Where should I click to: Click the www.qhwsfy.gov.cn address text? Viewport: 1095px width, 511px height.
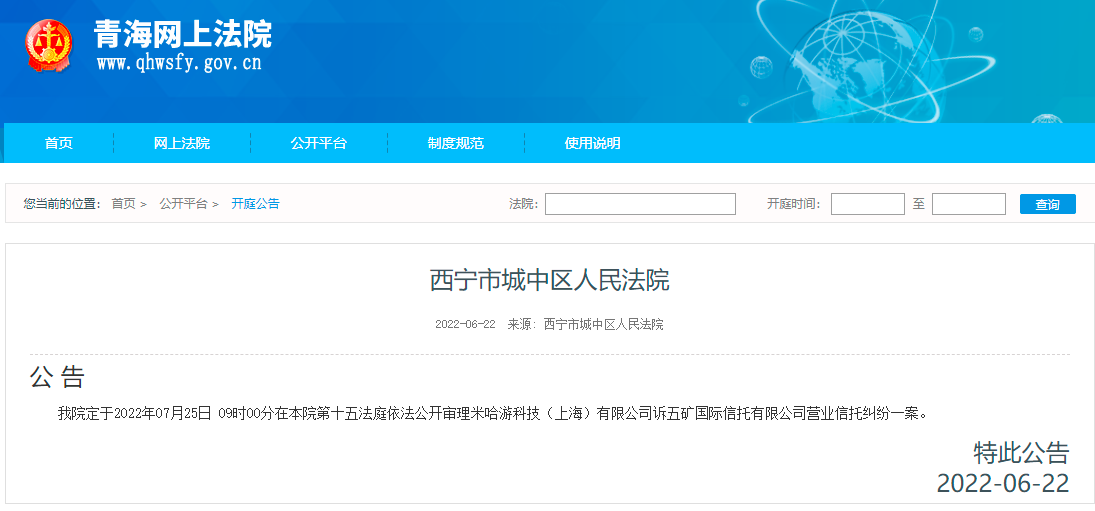click(x=179, y=63)
